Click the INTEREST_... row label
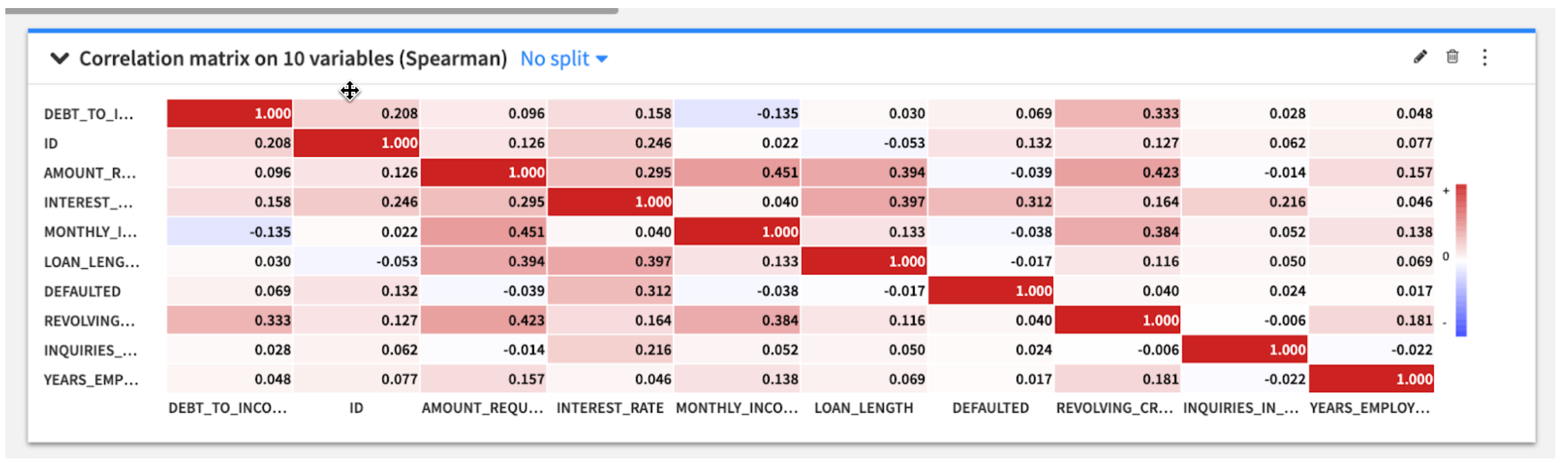 pyautogui.click(x=88, y=203)
